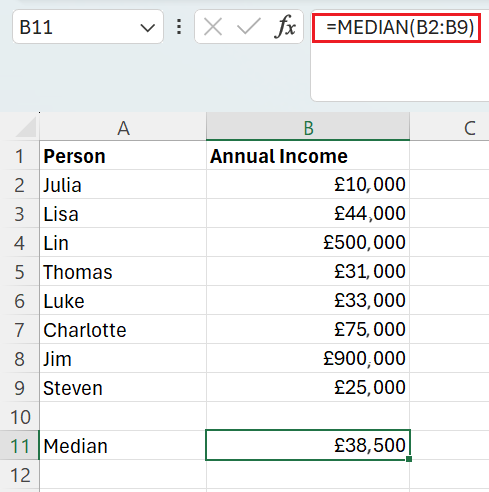Click the Name Box showing B11
Screen dimensions: 489x492
(88, 27)
